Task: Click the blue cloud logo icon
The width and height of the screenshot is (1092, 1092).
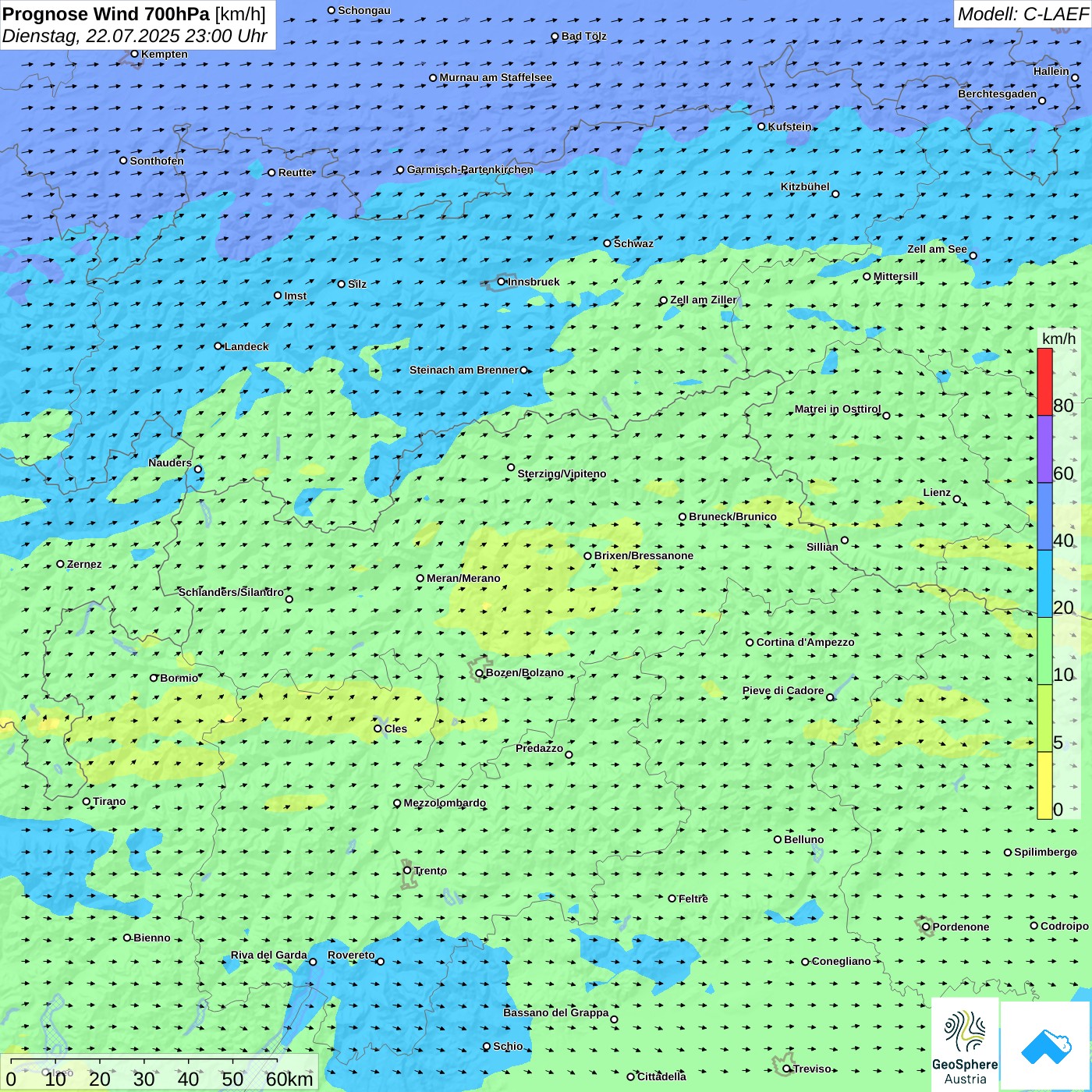Action: [1045, 1045]
